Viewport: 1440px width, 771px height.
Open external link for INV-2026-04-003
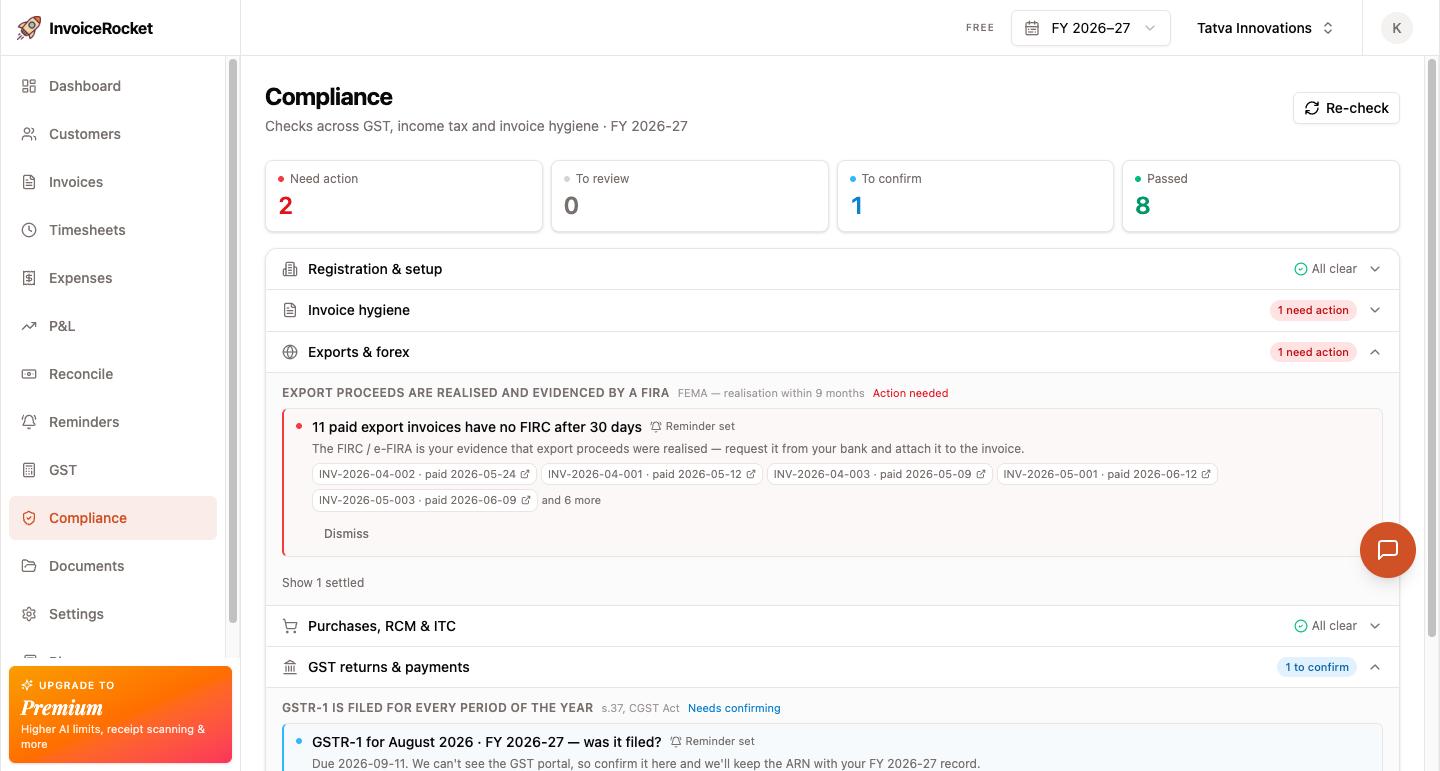point(981,474)
